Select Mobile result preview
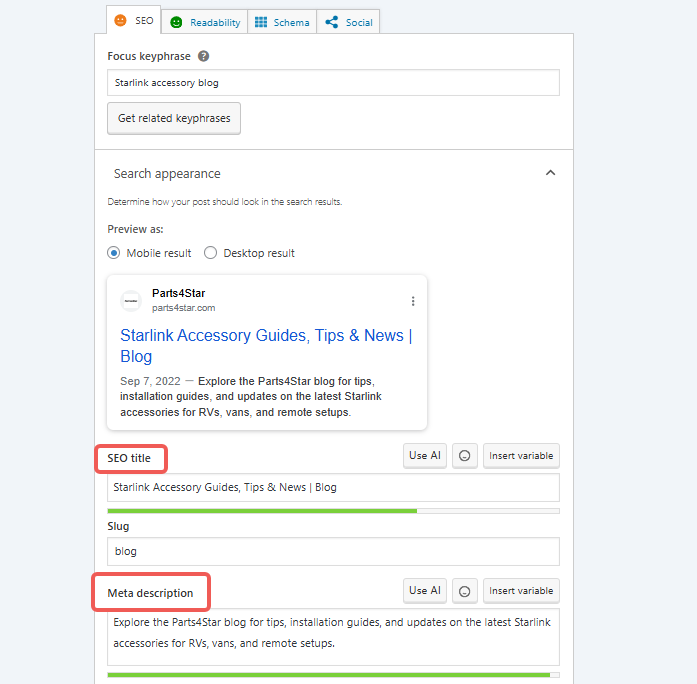Image resolution: width=697 pixels, height=684 pixels. pyautogui.click(x=114, y=253)
